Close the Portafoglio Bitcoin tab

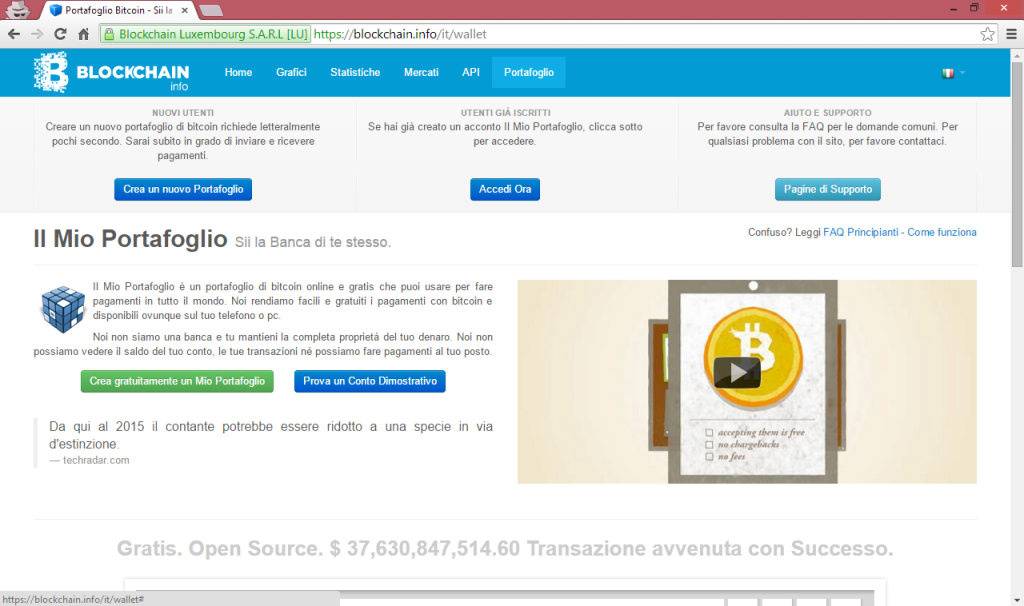[185, 10]
